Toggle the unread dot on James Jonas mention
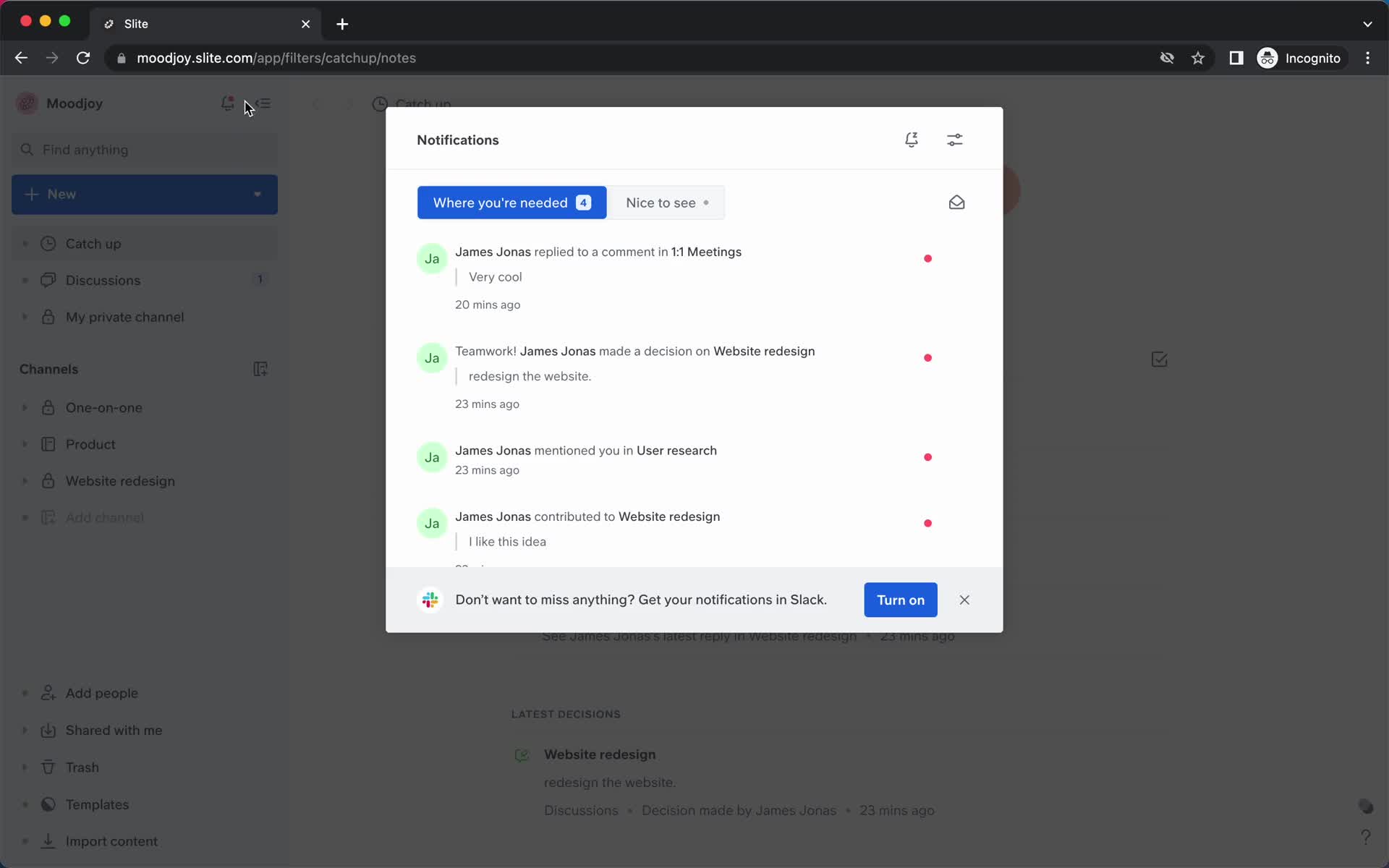 (927, 456)
